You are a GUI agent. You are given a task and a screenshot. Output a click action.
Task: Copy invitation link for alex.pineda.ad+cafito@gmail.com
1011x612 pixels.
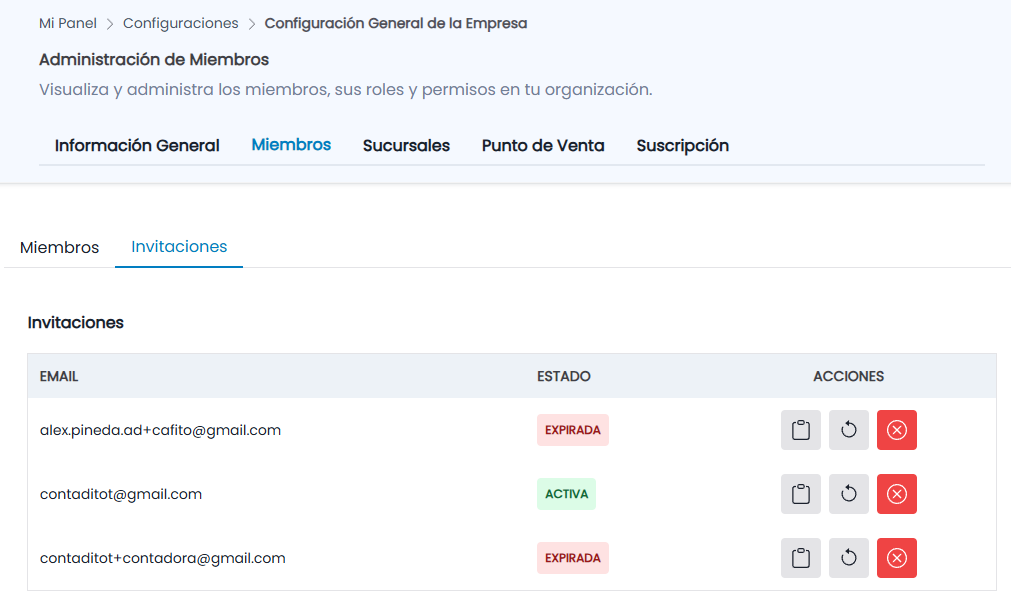tap(800, 430)
